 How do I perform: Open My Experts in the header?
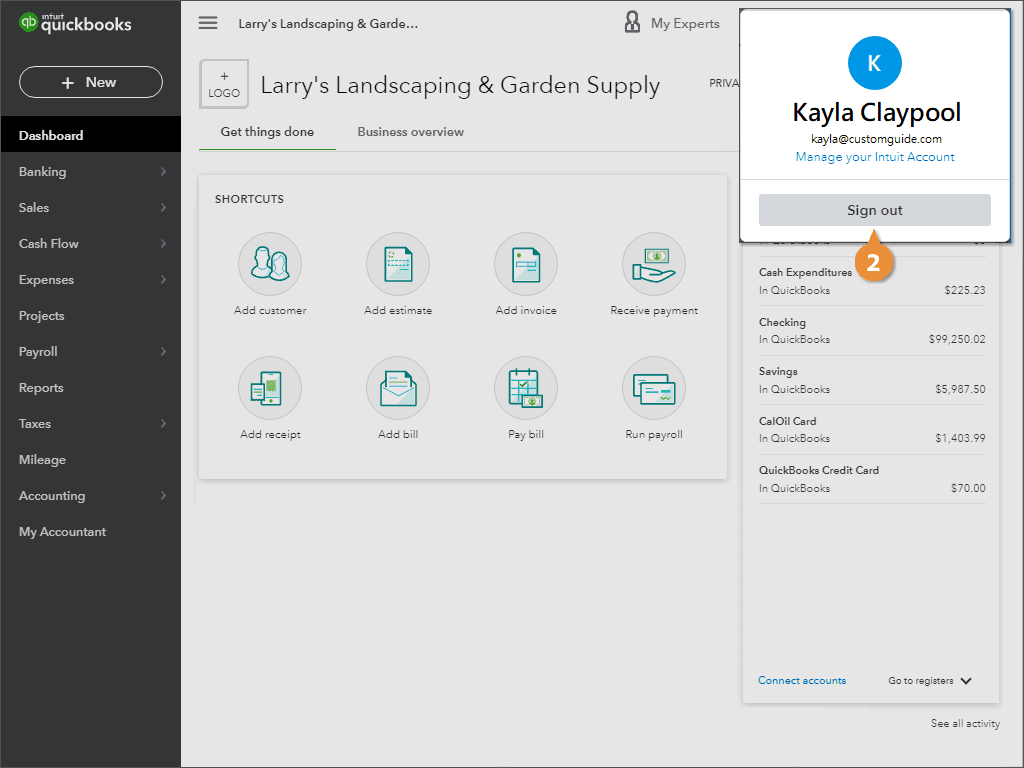point(672,23)
